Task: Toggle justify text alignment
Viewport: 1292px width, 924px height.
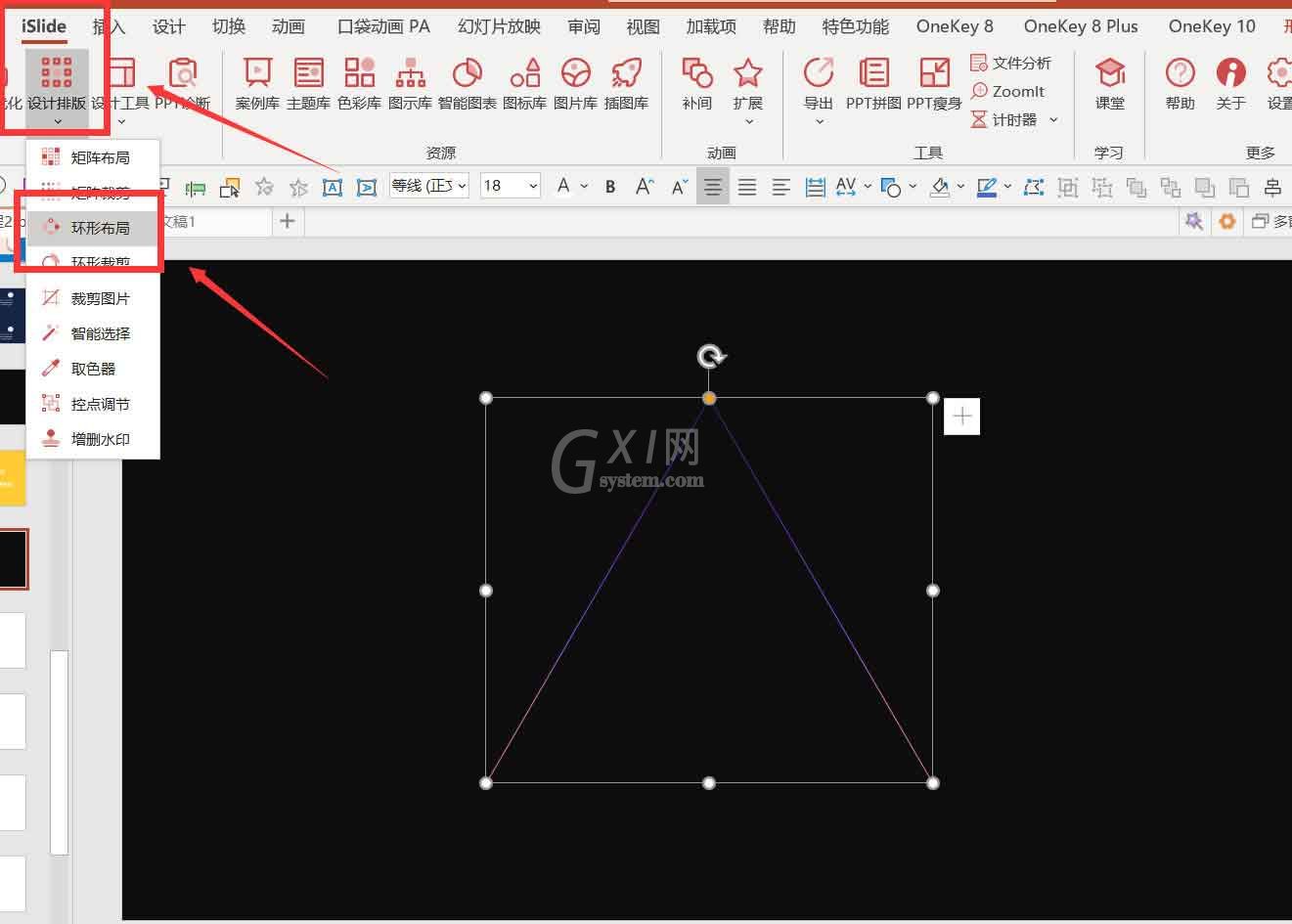Action: (747, 186)
